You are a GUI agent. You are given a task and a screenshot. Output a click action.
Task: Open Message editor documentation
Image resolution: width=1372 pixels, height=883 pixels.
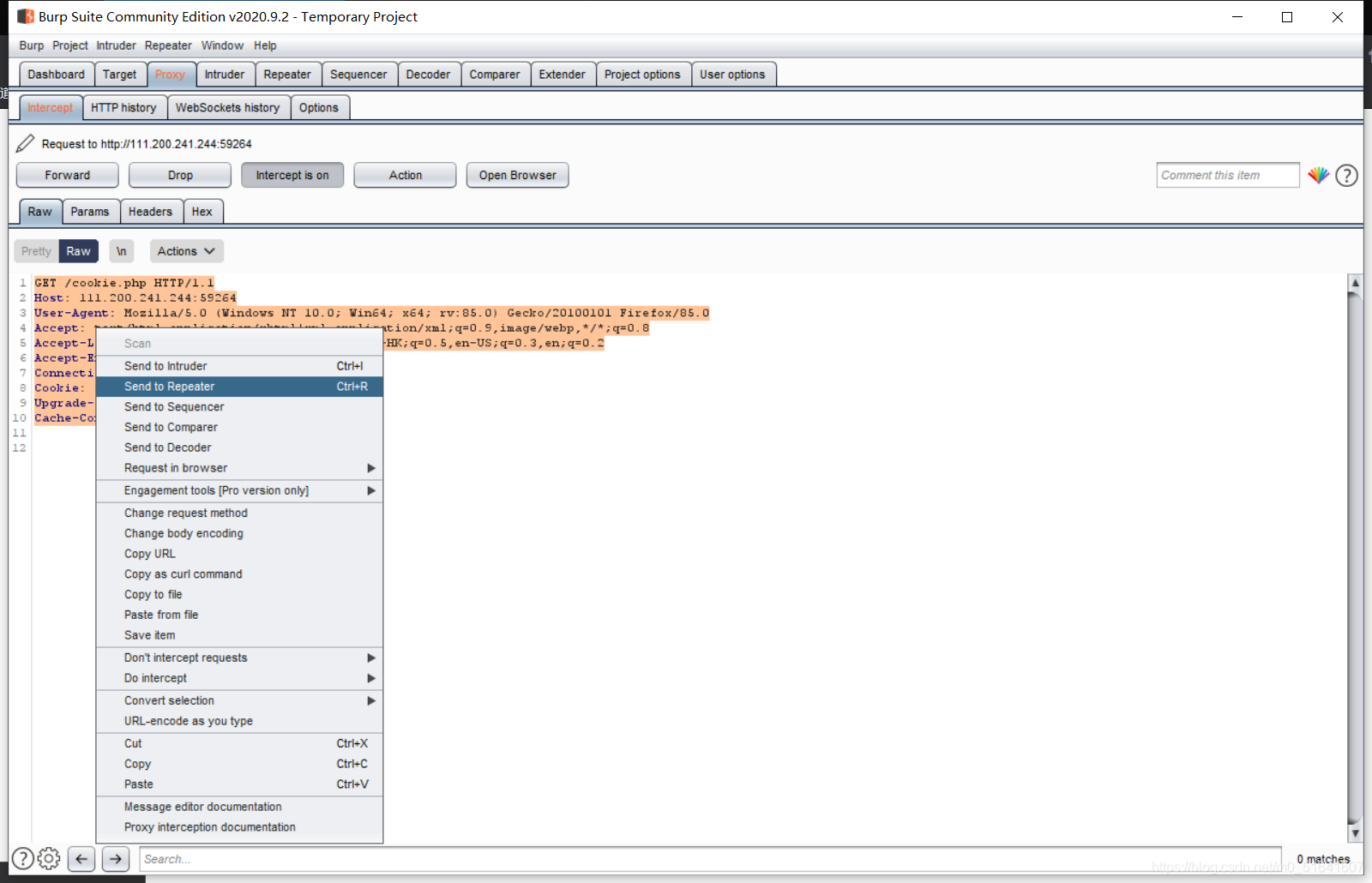(x=239, y=807)
